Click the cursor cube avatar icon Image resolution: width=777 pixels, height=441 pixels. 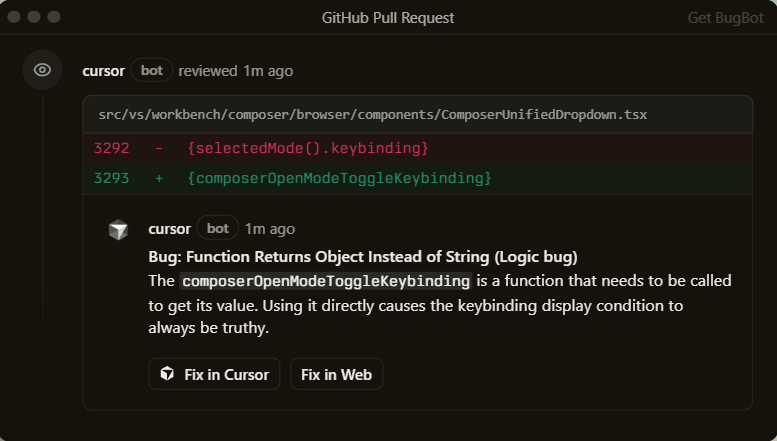point(119,230)
